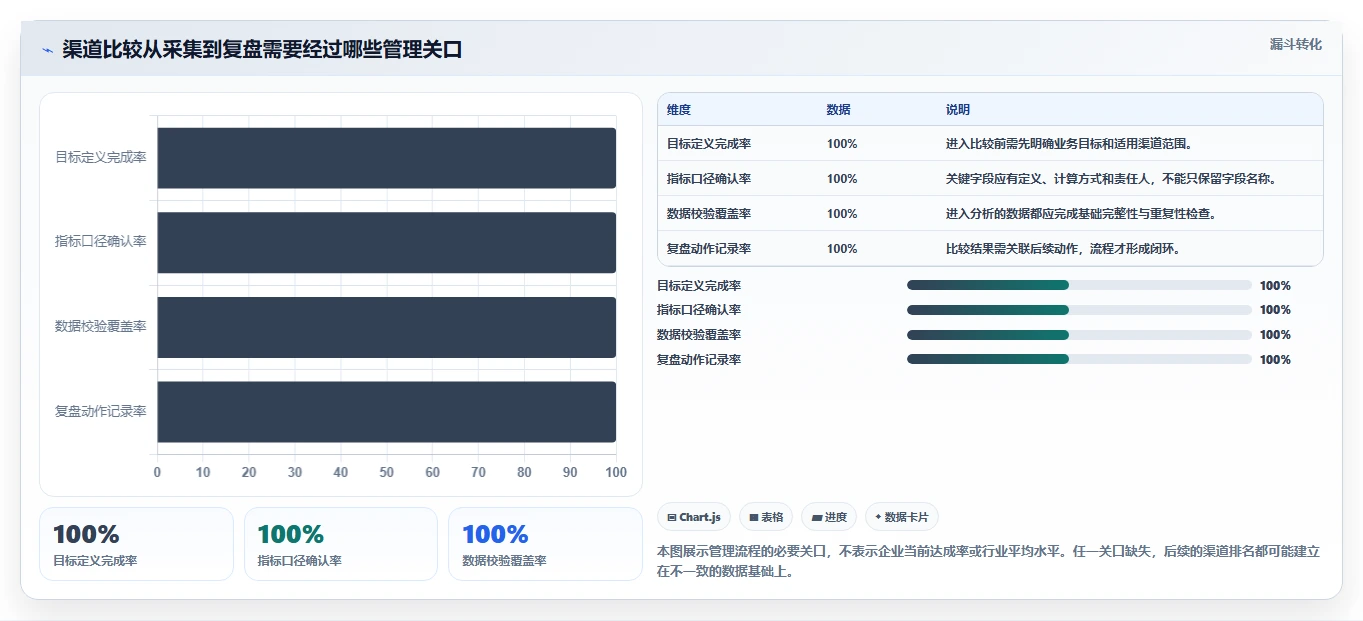Click the 100% value beside 数据校验覆盖率 progress bar

[x=1275, y=335]
